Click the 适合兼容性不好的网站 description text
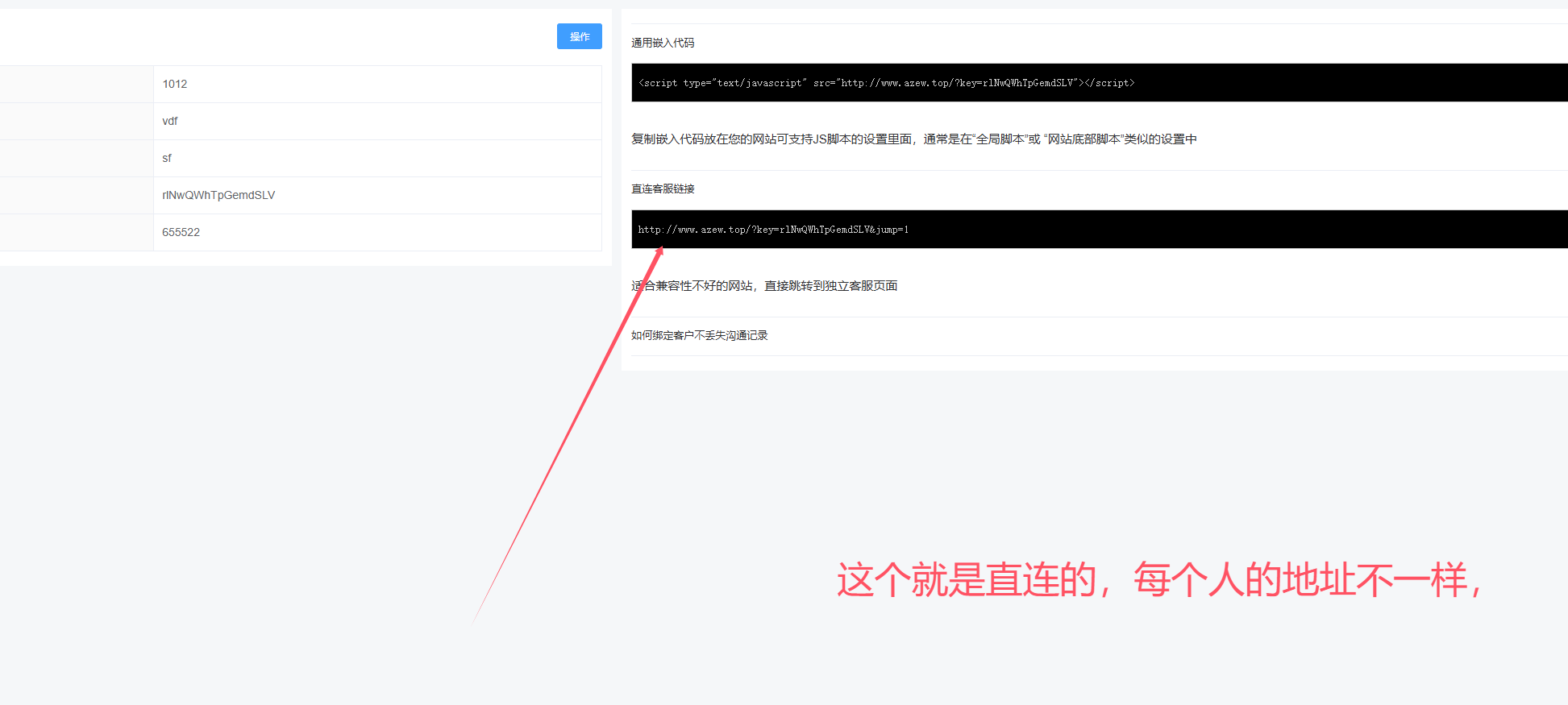The width and height of the screenshot is (1568, 705). click(x=764, y=286)
